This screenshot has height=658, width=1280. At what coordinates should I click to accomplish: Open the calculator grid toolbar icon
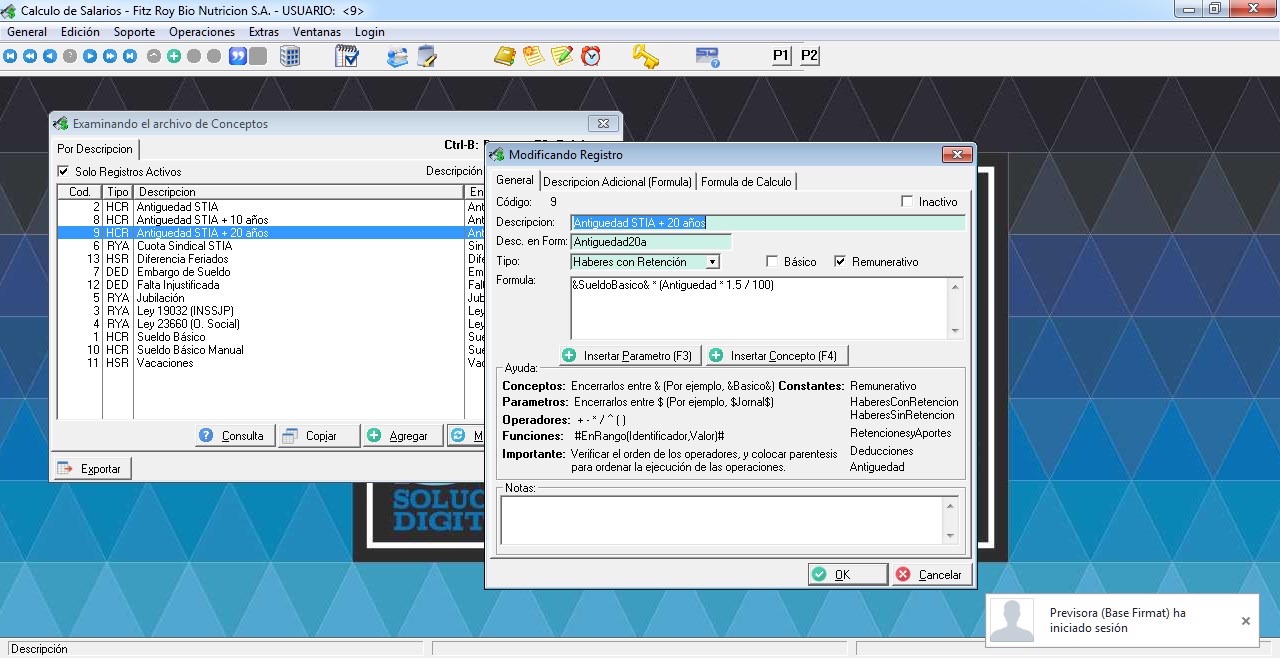[290, 56]
